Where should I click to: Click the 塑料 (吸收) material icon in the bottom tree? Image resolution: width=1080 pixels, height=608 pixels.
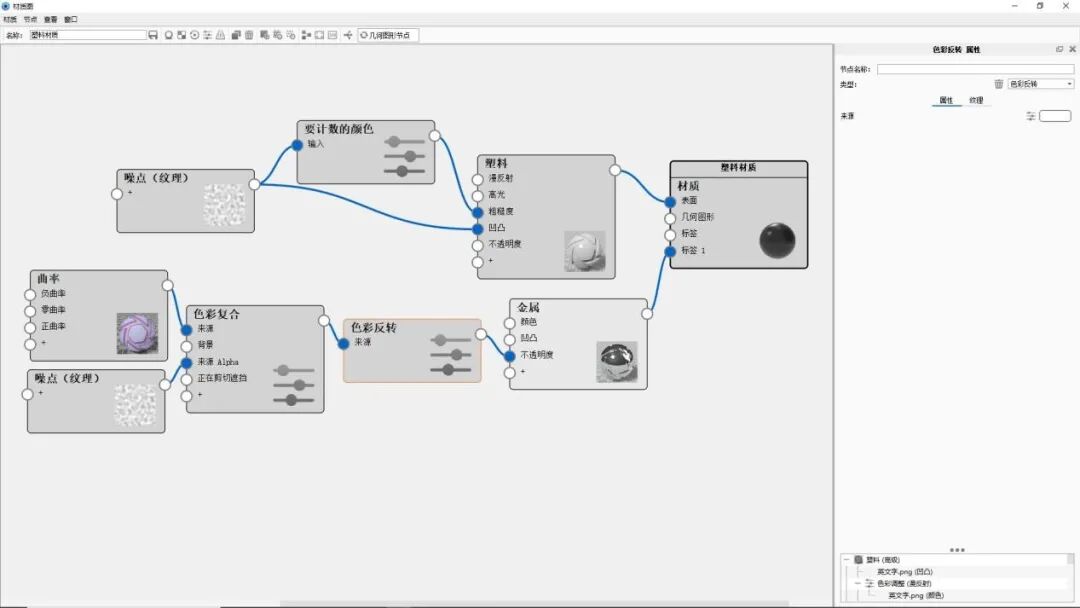point(858,560)
